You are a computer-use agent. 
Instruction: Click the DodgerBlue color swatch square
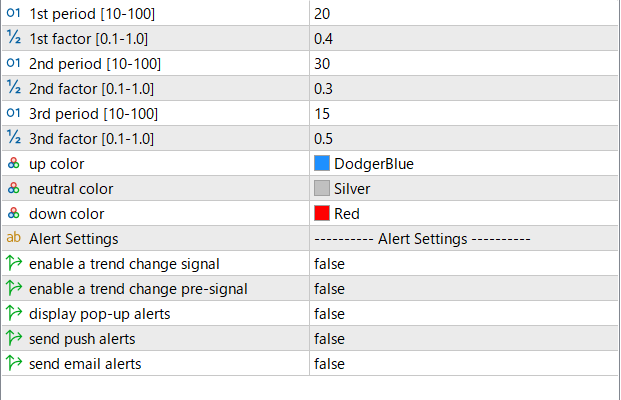coord(322,163)
